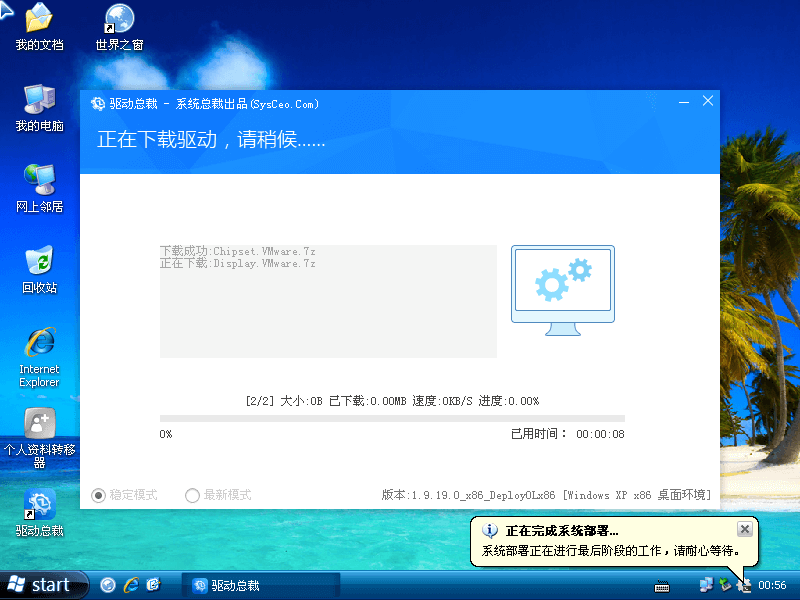Image resolution: width=800 pixels, height=600 pixels.
Task: Click the keyboard icon in the taskbar
Action: coord(662,586)
